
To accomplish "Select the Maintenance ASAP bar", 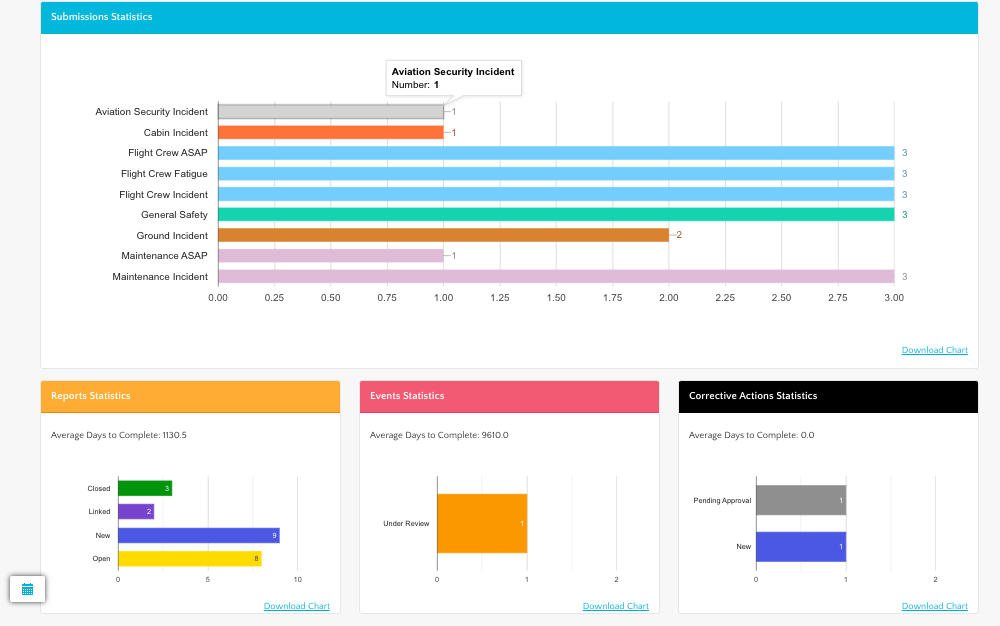I will (331, 256).
